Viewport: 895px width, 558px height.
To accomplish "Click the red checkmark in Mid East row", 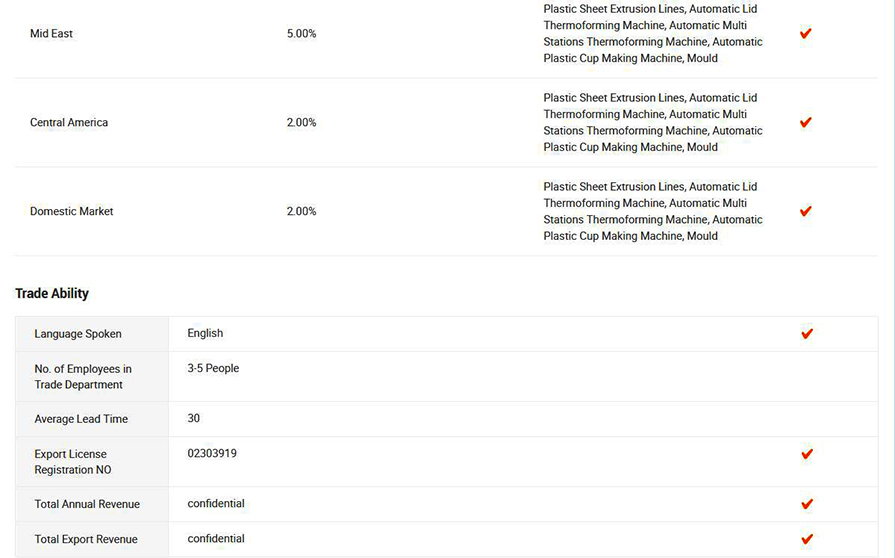I will tap(805, 34).
